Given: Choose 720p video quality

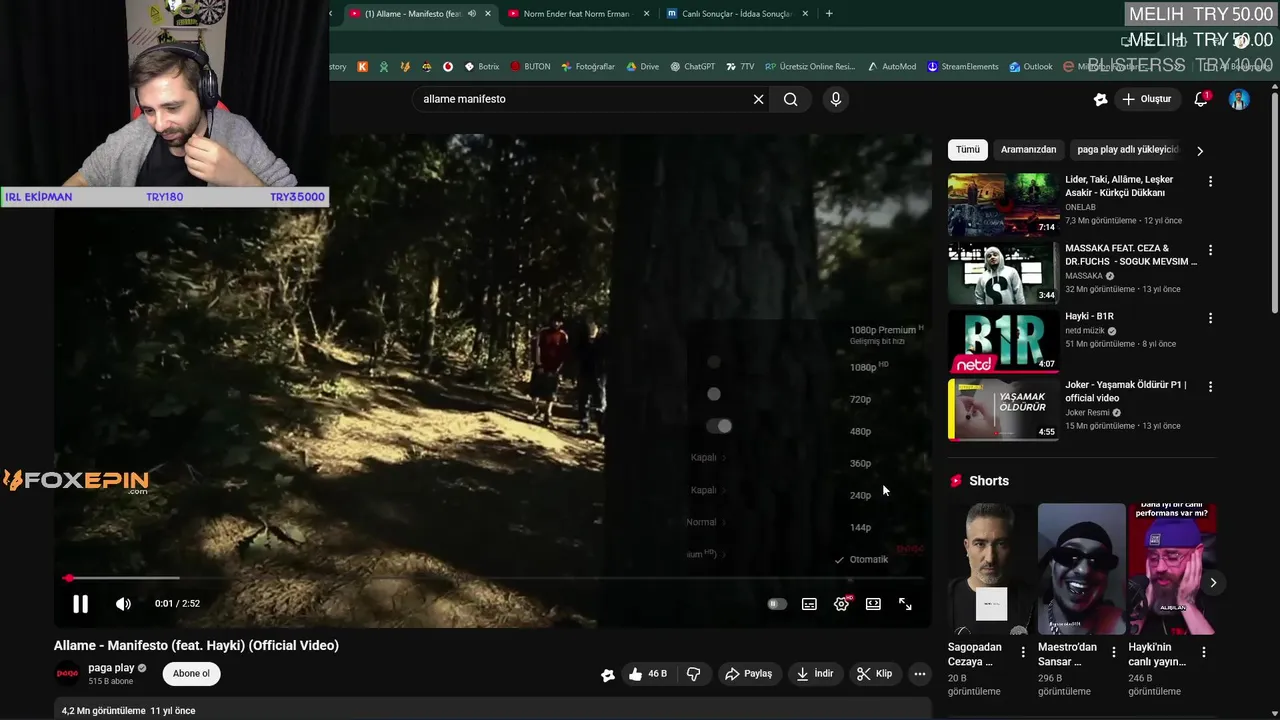Looking at the screenshot, I should (860, 399).
